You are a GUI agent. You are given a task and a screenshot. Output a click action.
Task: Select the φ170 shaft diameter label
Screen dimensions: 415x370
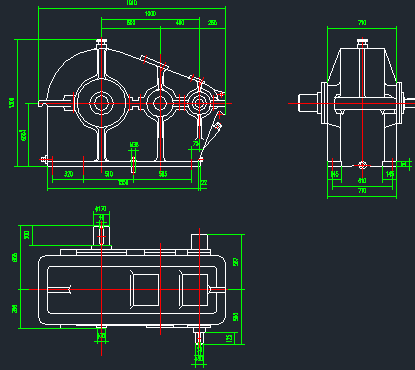[x=101, y=209]
